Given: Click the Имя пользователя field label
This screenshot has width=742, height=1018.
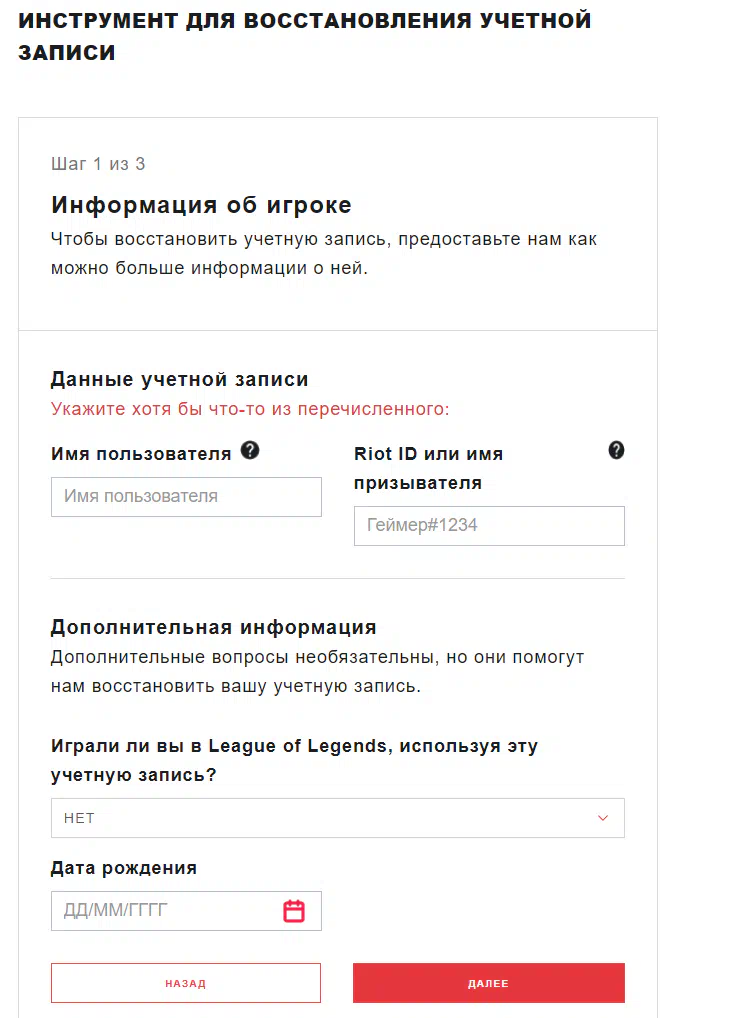Looking at the screenshot, I should [x=141, y=454].
